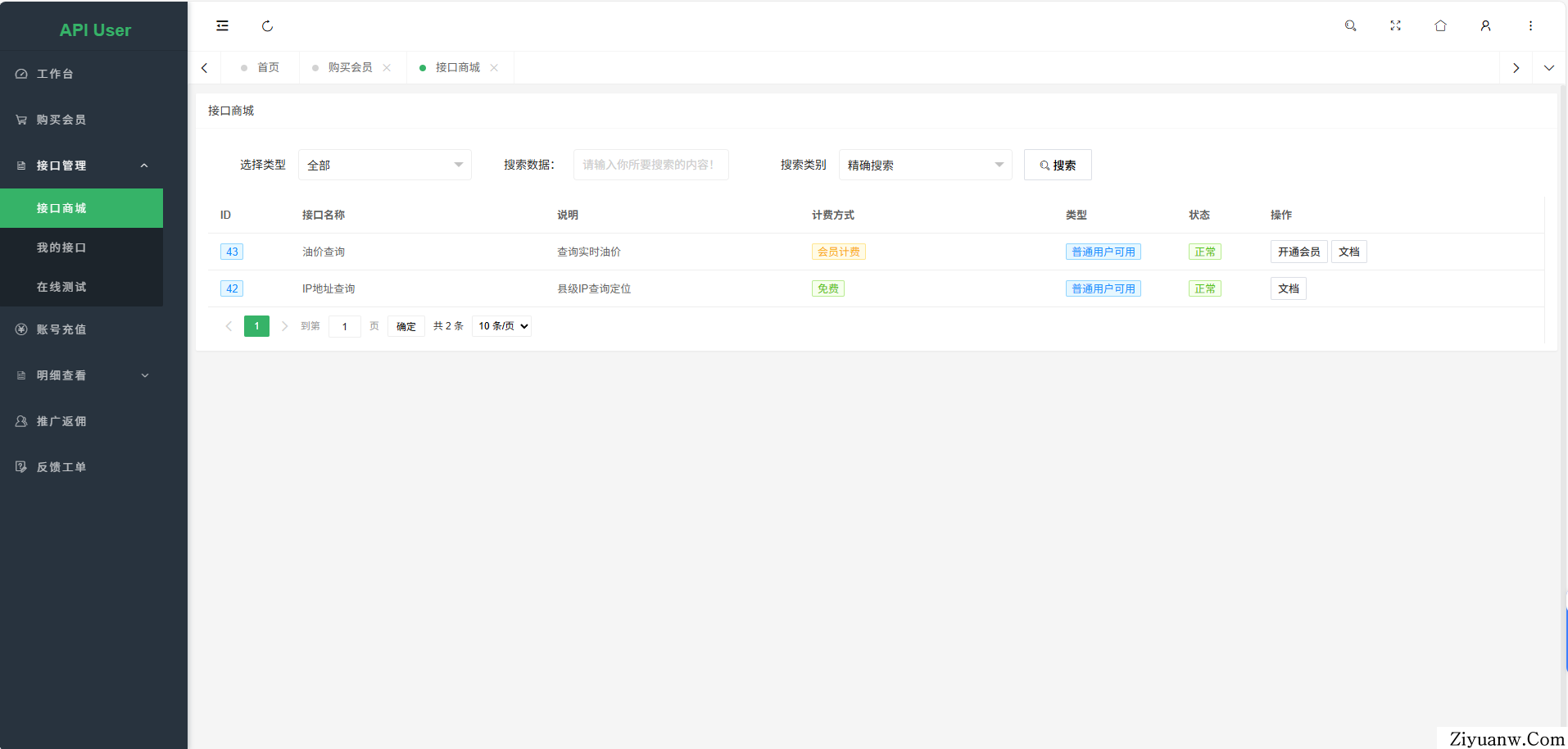This screenshot has width=1568, height=749.
Task: Click the 会员计费 tag
Action: (x=839, y=252)
